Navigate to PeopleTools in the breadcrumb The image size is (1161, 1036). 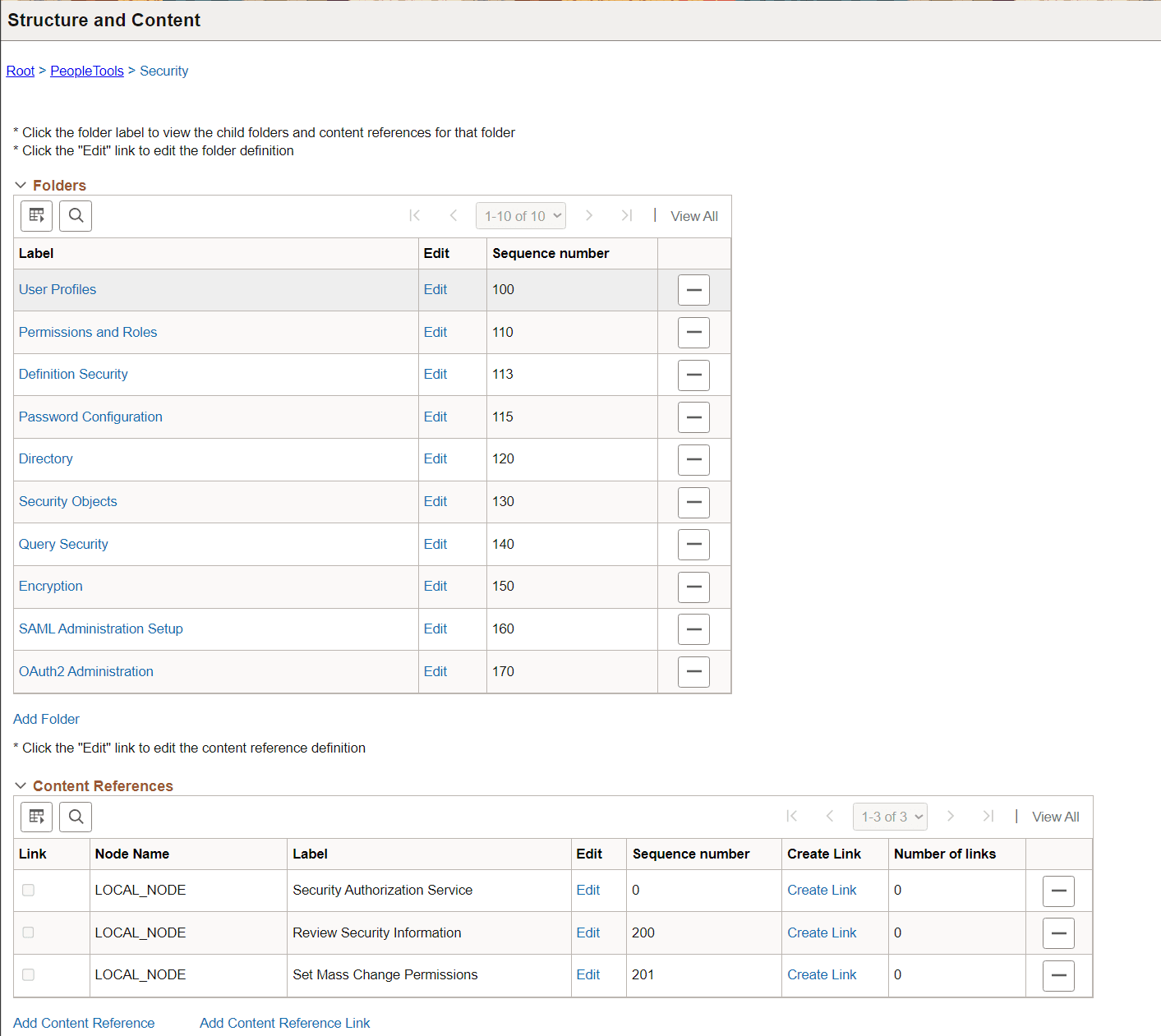click(87, 71)
